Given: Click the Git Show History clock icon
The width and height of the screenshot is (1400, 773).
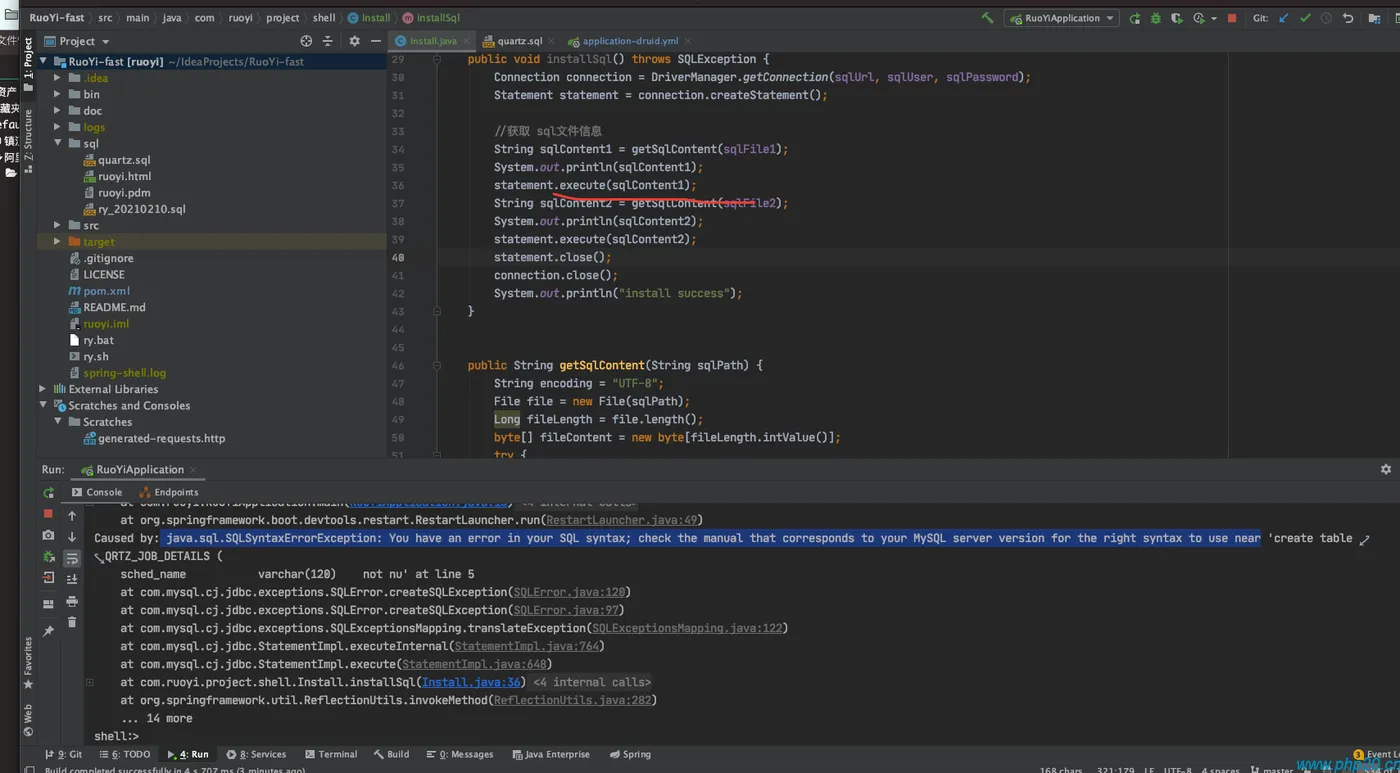Looking at the screenshot, I should pyautogui.click(x=1326, y=18).
